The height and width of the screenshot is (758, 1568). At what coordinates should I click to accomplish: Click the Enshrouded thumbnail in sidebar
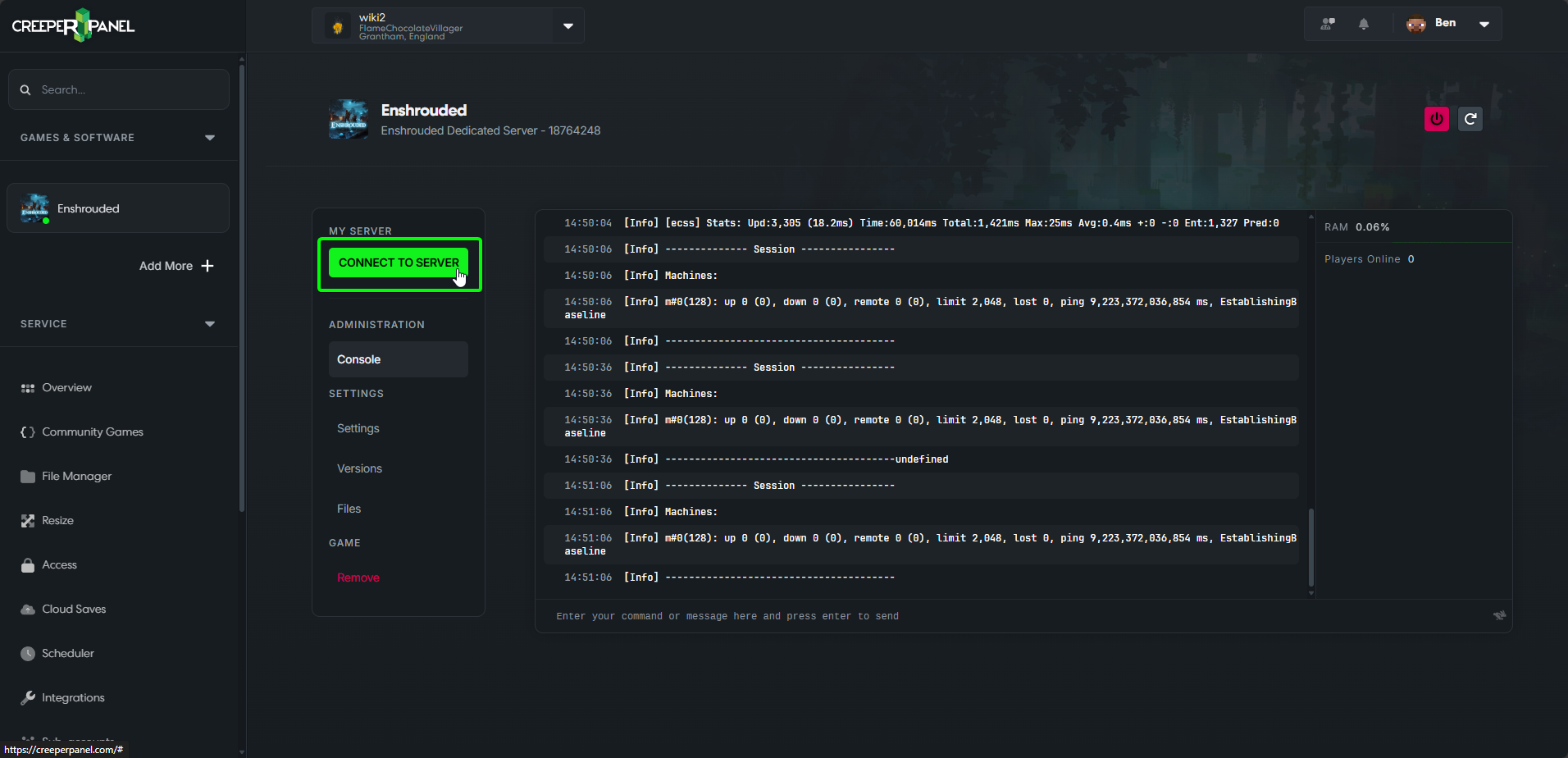coord(34,208)
